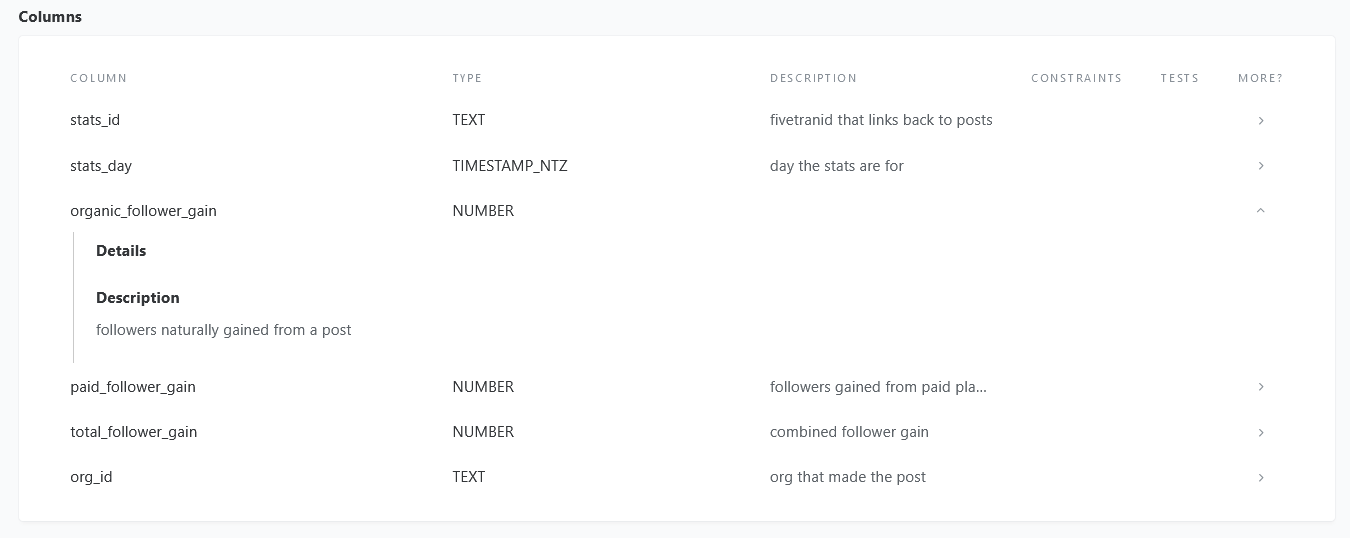
Task: Click the stats_id column name
Action: click(95, 120)
